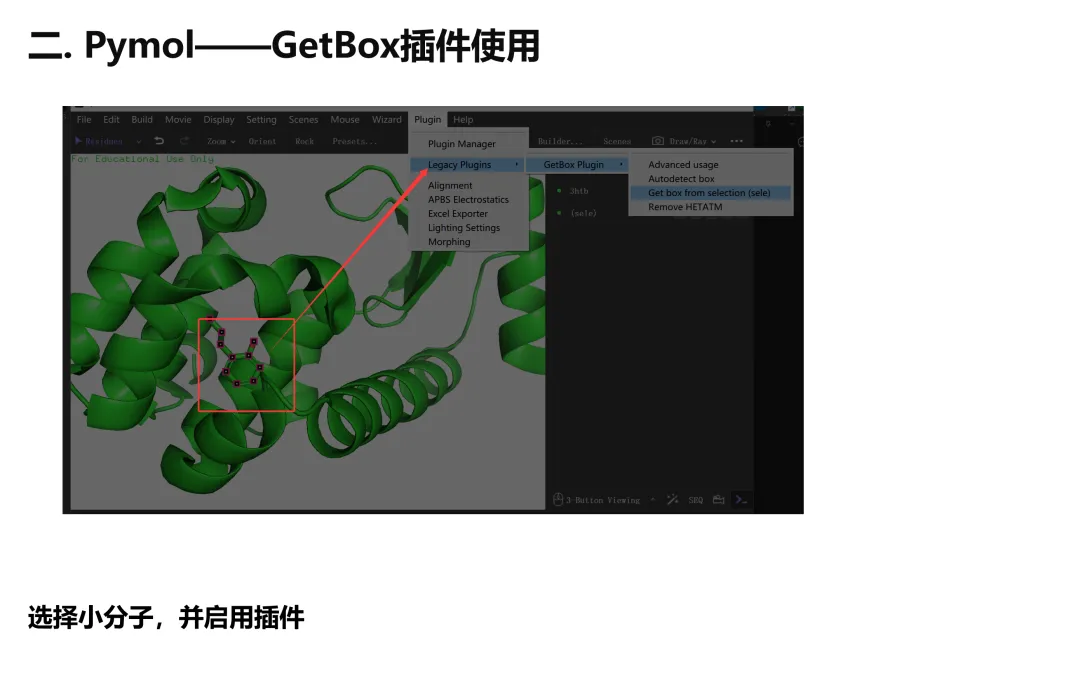Image resolution: width=1080 pixels, height=673 pixels.
Task: Open the Build menu
Action: point(142,120)
